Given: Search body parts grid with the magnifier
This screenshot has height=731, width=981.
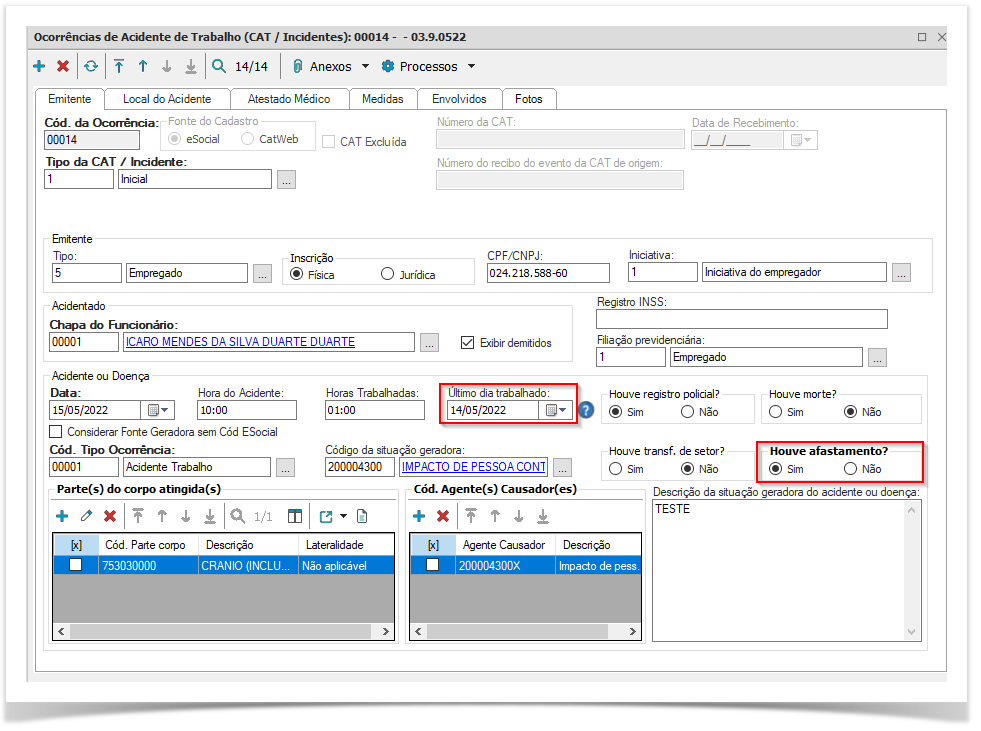Looking at the screenshot, I should (x=238, y=516).
